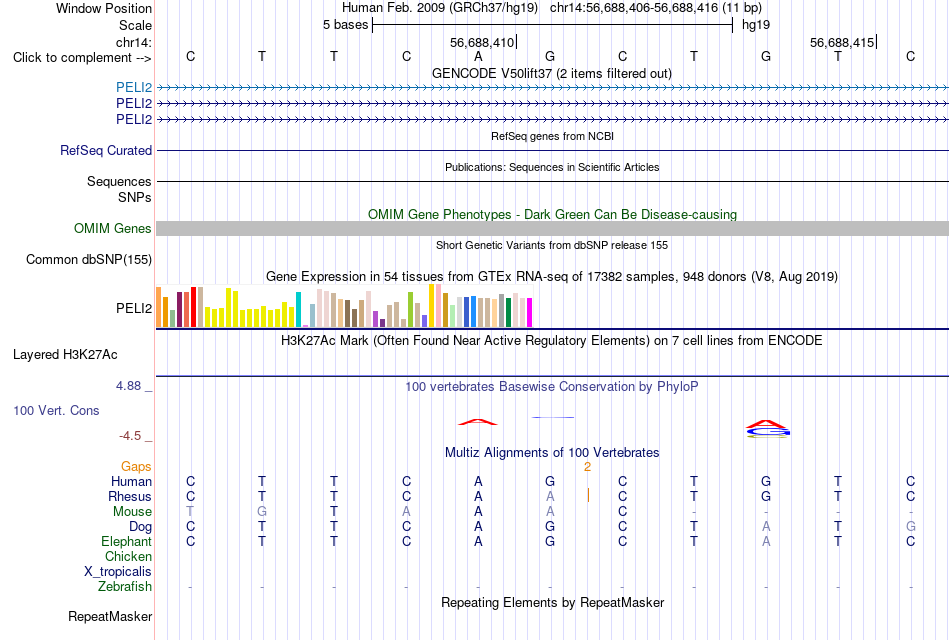Click the red-and-blue PhyloP logo peak

coord(766,429)
